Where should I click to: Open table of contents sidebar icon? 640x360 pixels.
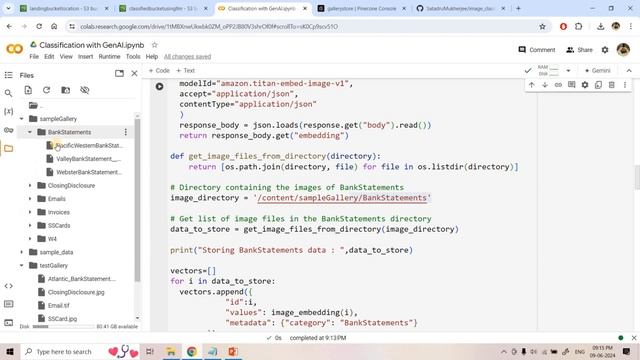point(9,75)
